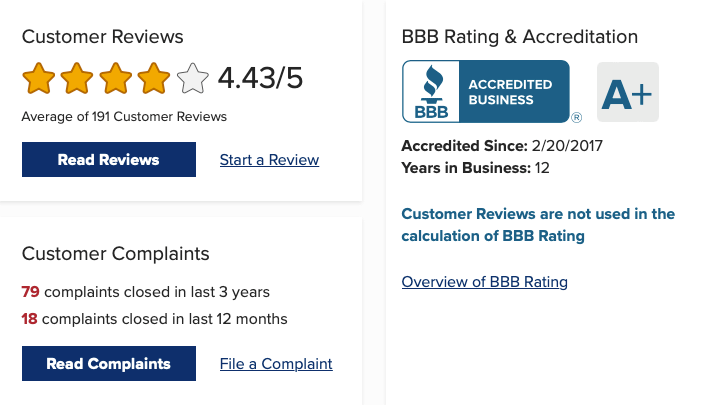Open the Read Reviews button
Screen dimensions: 701x405
[x=108, y=160]
